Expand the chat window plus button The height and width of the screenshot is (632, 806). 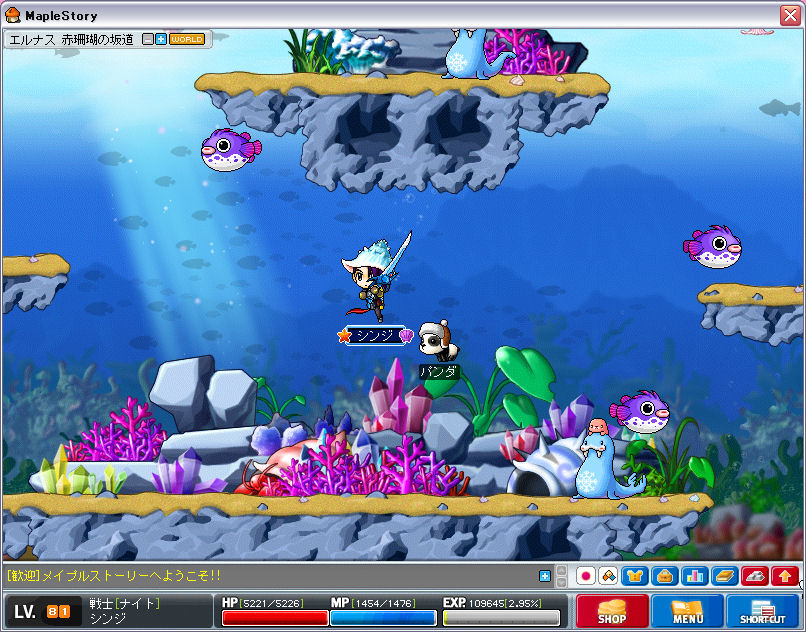pyautogui.click(x=544, y=576)
